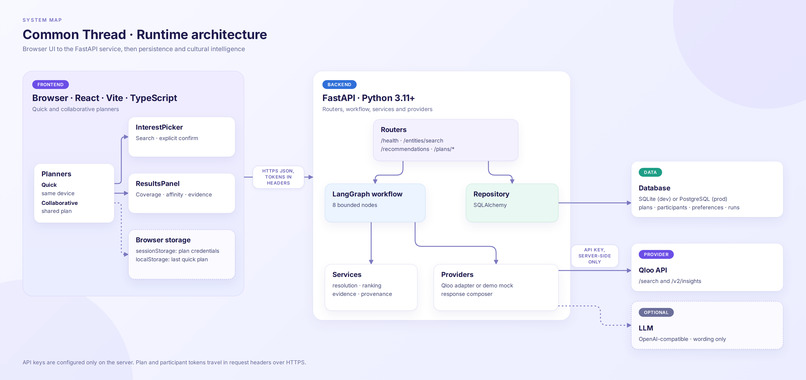The image size is (806, 380).
Task: Click 'Qloo adapter or demo mock' text
Action: 477,285
